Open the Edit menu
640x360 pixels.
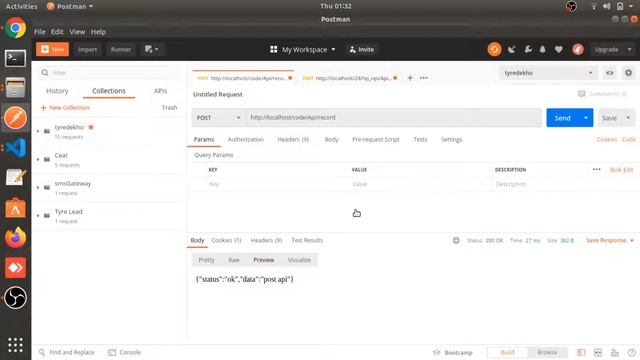point(57,31)
